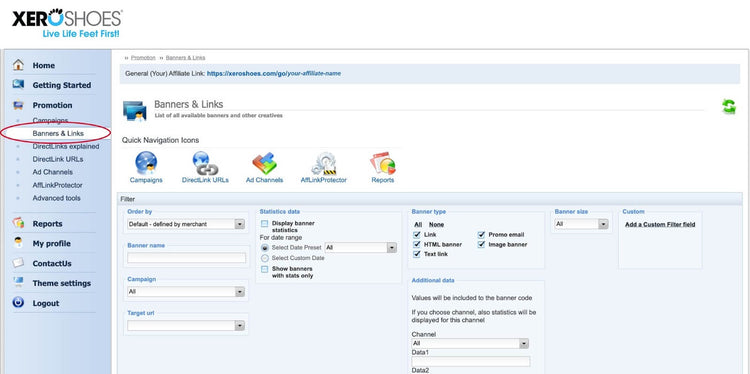The width and height of the screenshot is (750, 374).
Task: Click the Banners & Links header monitor icon
Action: [x=134, y=111]
